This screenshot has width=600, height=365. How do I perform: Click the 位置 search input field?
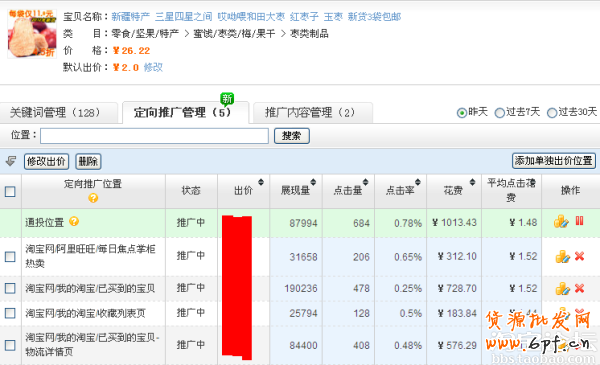(x=154, y=136)
